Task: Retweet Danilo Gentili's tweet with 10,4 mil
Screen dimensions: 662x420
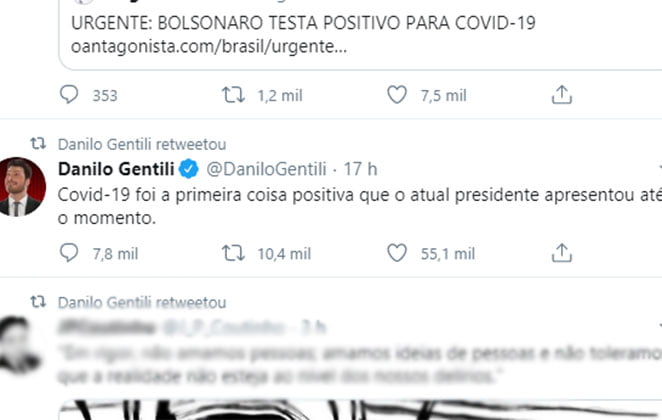Action: pos(233,253)
